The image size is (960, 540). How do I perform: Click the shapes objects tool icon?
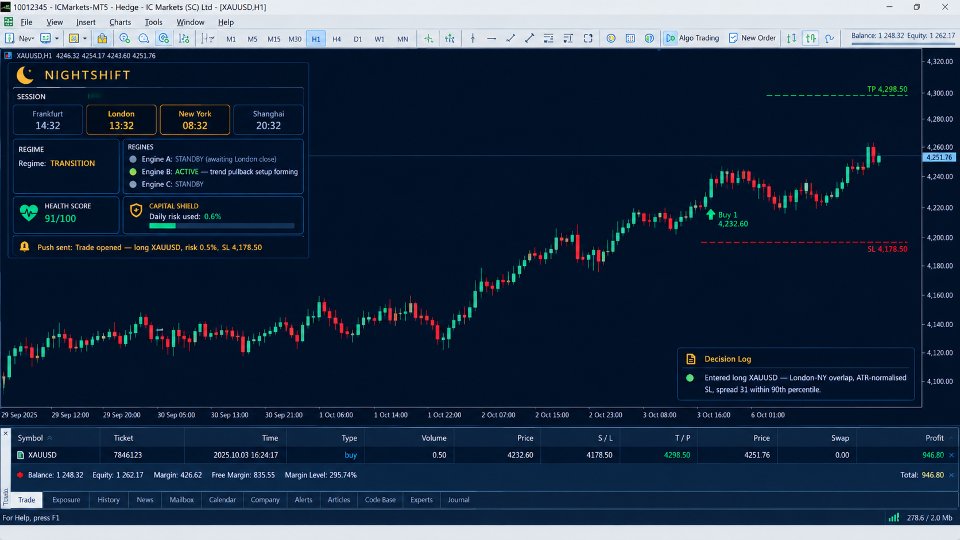click(x=588, y=38)
